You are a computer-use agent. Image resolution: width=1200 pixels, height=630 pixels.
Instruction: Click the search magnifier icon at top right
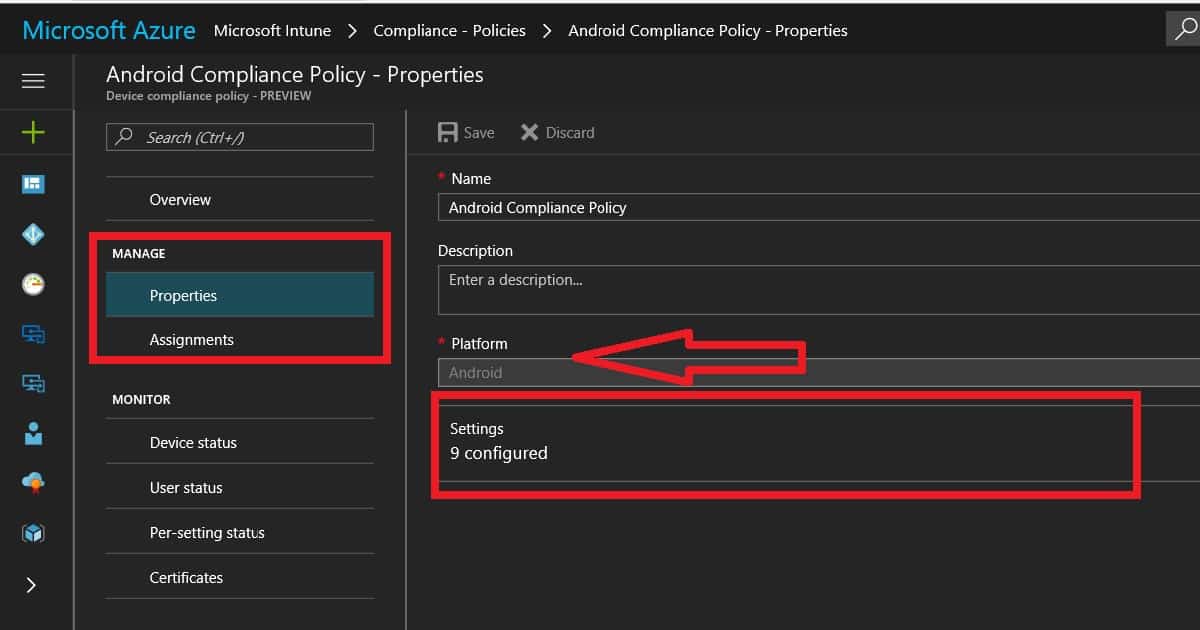tap(1185, 30)
